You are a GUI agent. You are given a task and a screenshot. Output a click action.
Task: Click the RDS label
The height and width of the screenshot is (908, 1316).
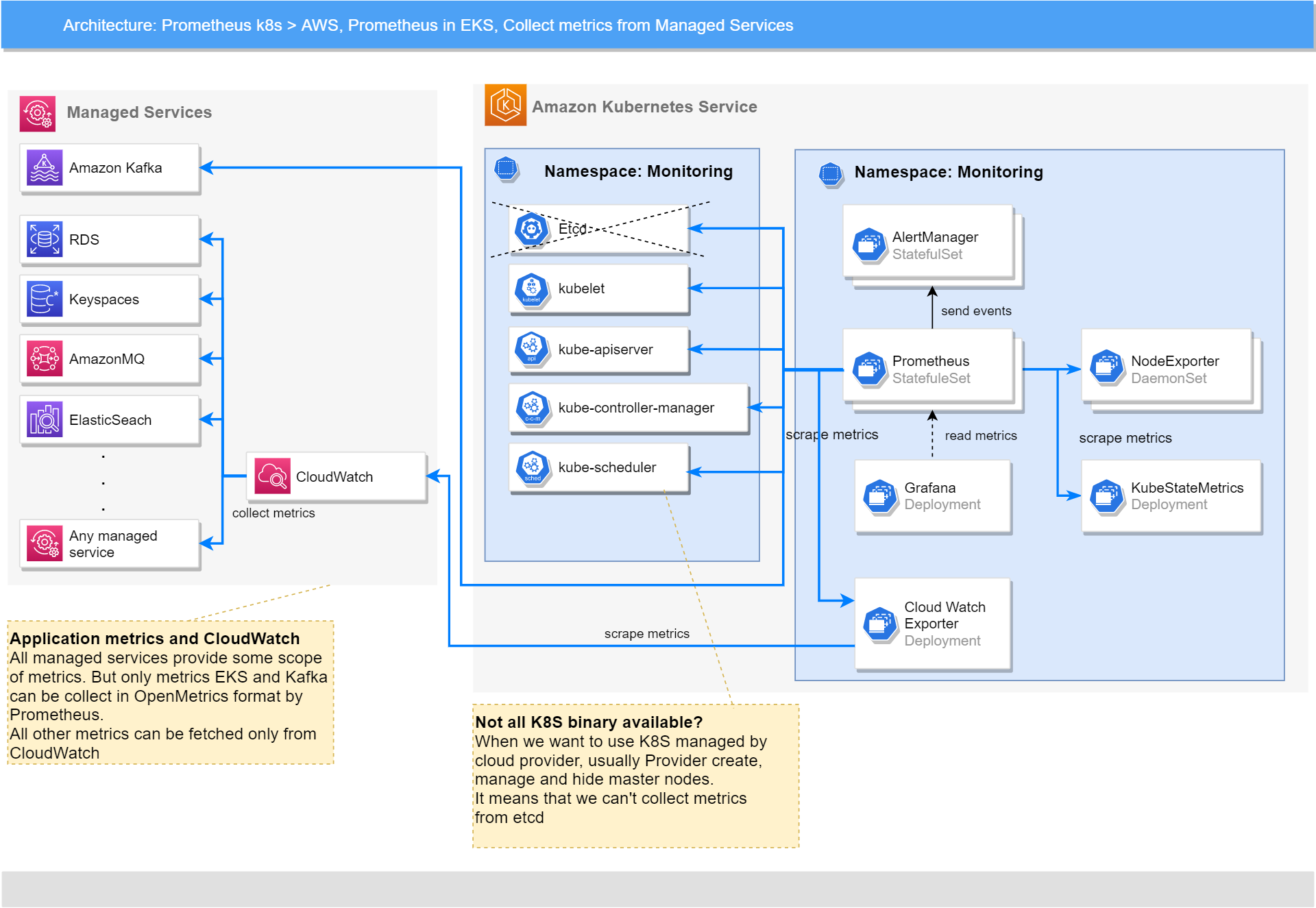click(x=84, y=240)
